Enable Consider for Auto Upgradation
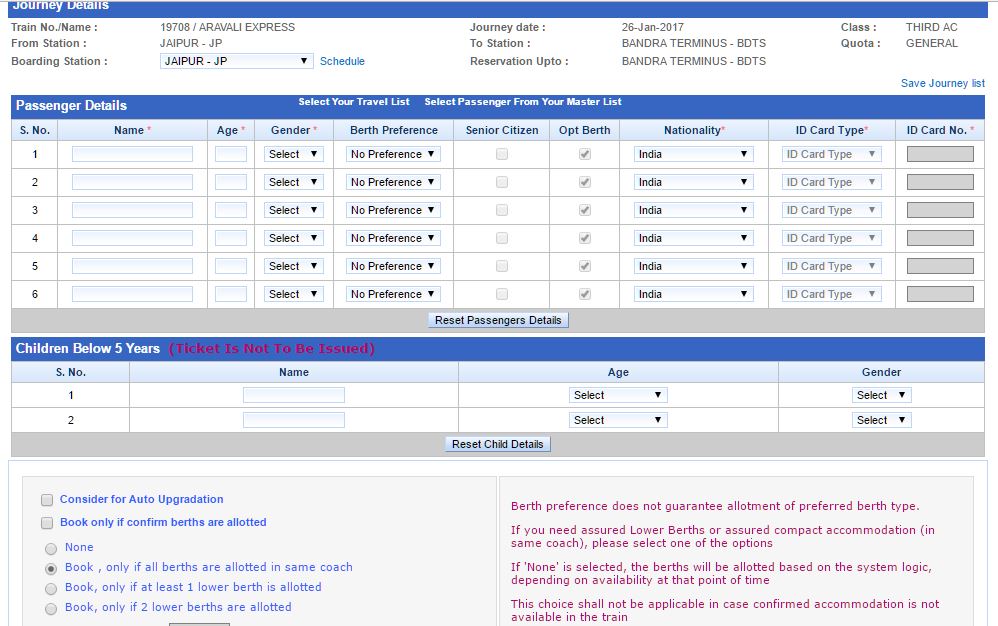 point(45,499)
